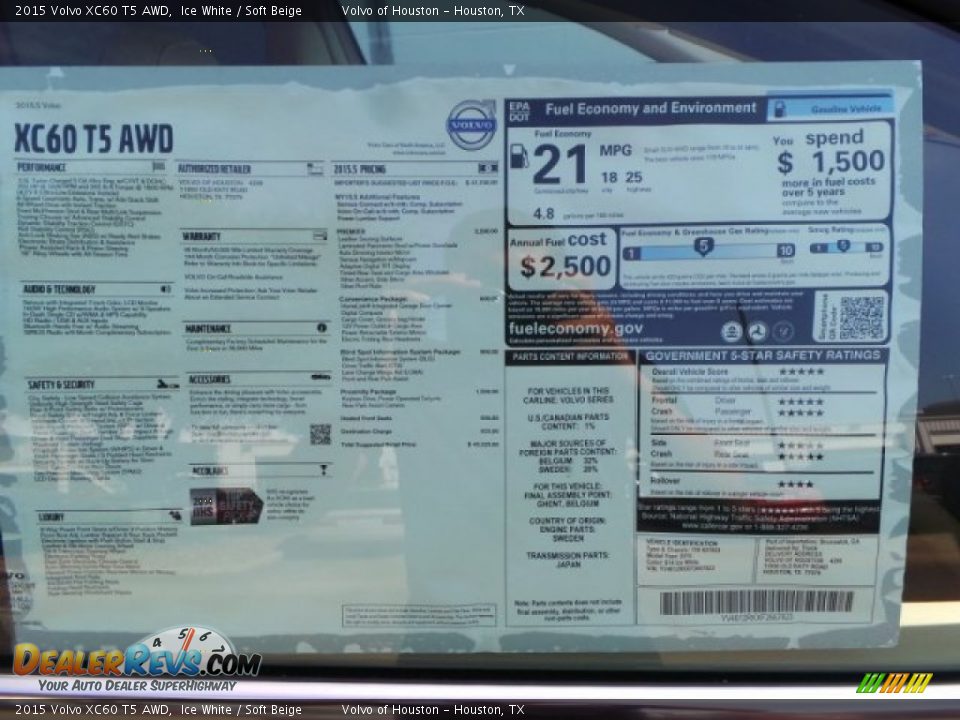Image resolution: width=960 pixels, height=720 pixels.
Task: Click the Government 5-Star Safety Ratings header
Action: pos(762,355)
